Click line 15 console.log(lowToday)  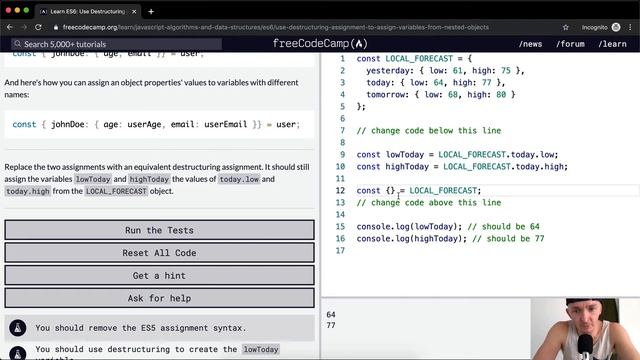point(409,227)
